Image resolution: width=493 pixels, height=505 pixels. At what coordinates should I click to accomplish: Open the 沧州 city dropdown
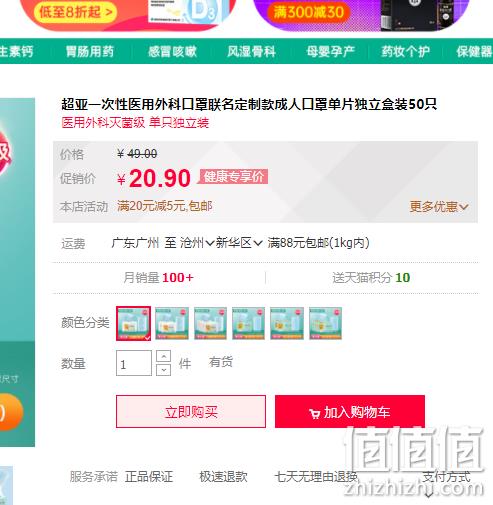(x=197, y=243)
